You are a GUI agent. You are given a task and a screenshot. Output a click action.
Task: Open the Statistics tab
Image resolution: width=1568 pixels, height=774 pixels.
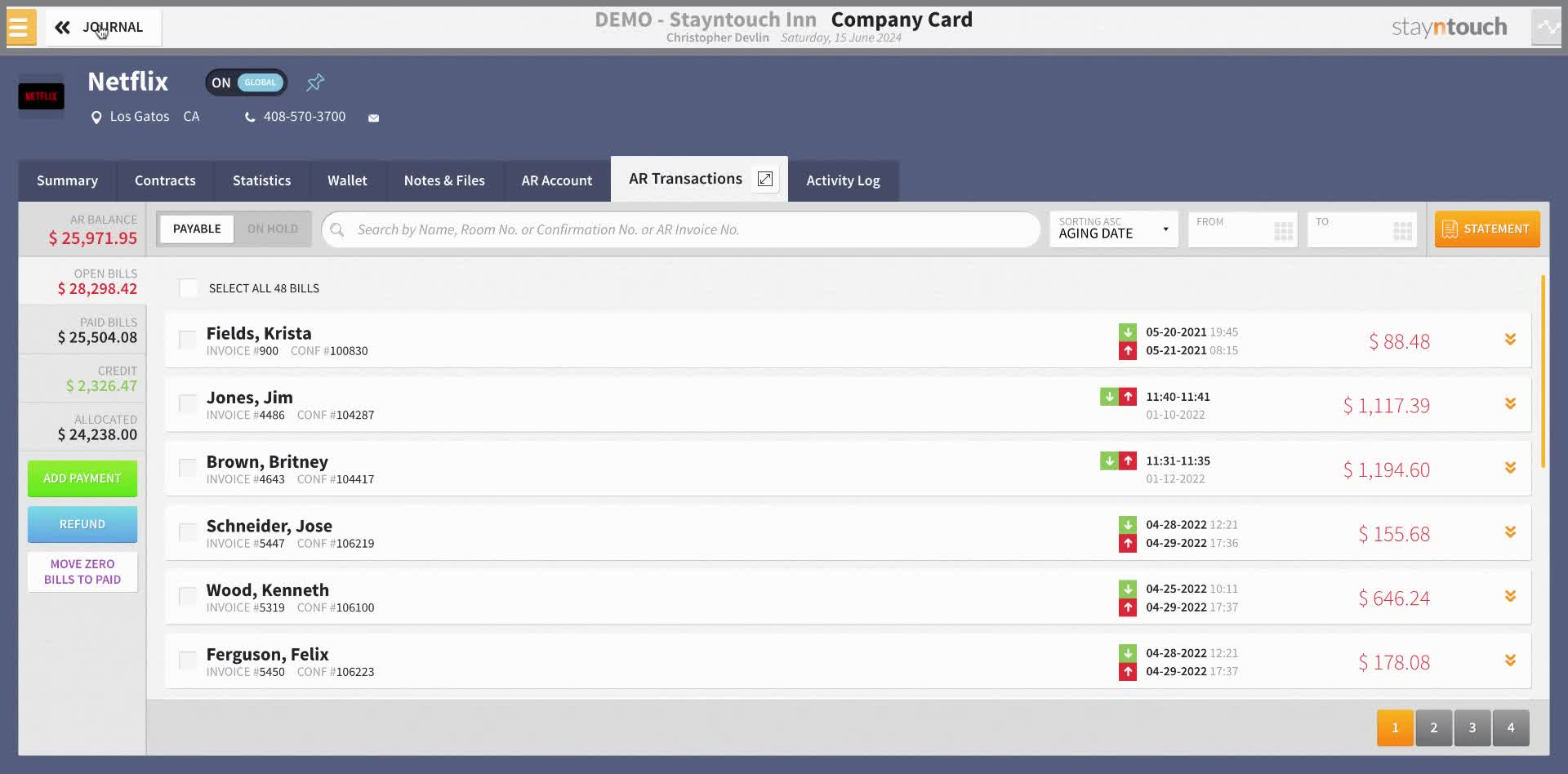point(261,180)
